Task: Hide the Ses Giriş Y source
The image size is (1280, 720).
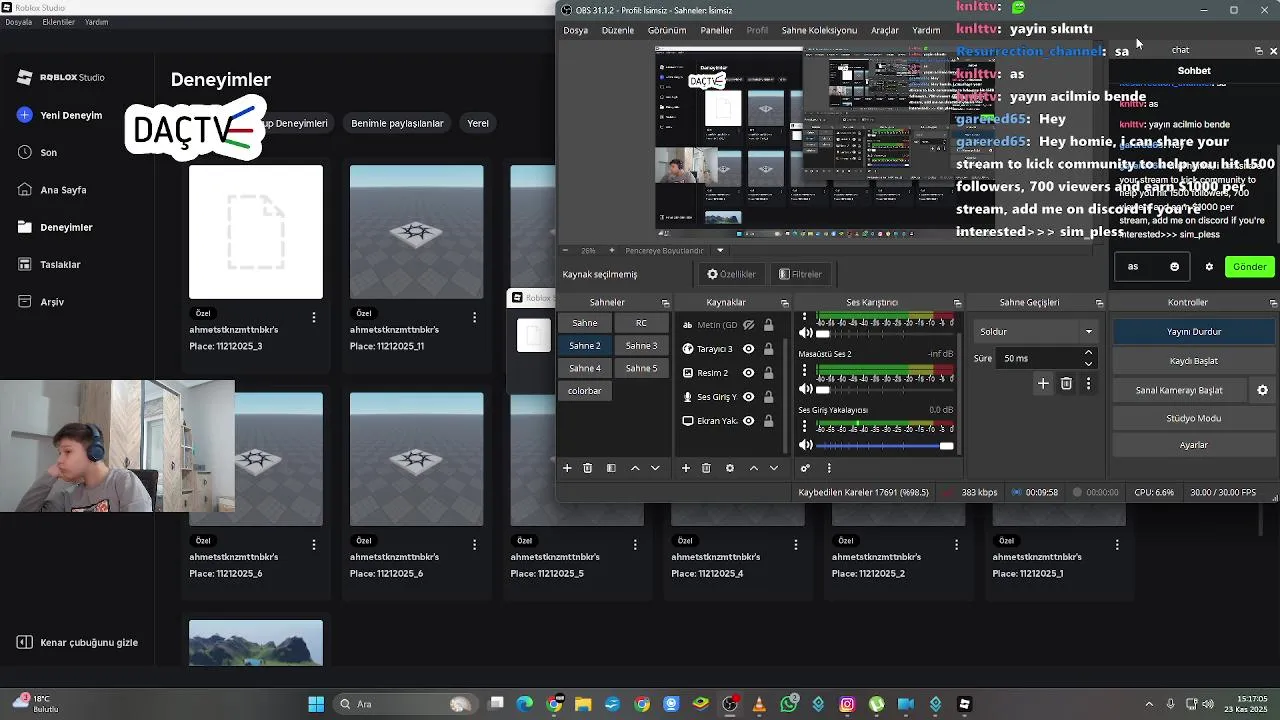Action: click(x=748, y=397)
